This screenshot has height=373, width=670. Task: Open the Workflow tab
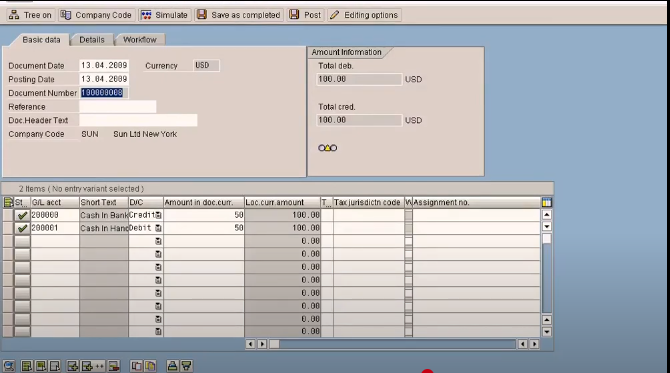point(140,40)
